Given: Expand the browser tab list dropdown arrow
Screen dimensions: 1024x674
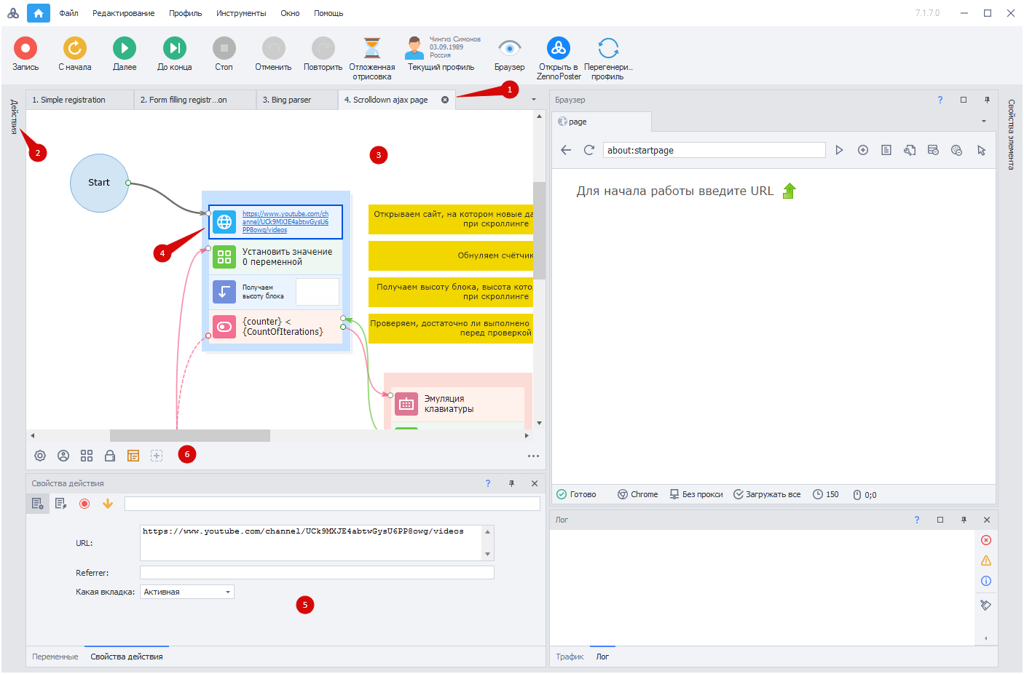Looking at the screenshot, I should pyautogui.click(x=983, y=122).
